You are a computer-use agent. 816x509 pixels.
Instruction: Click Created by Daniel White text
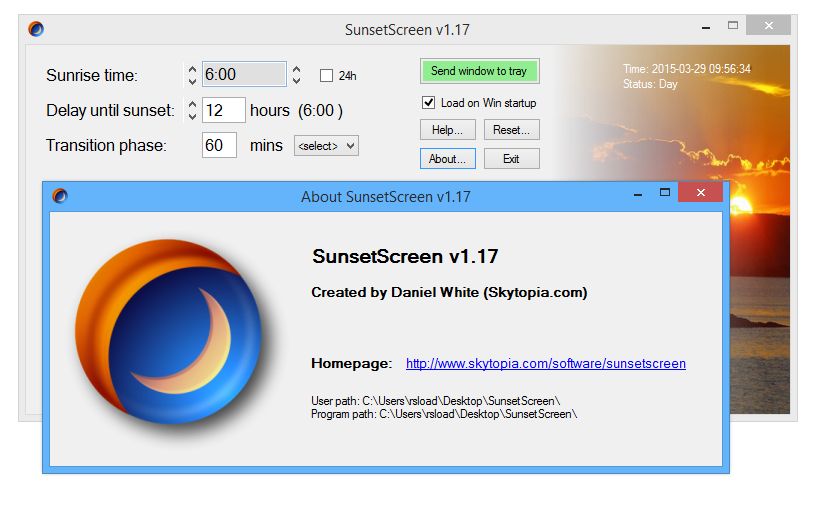click(449, 292)
